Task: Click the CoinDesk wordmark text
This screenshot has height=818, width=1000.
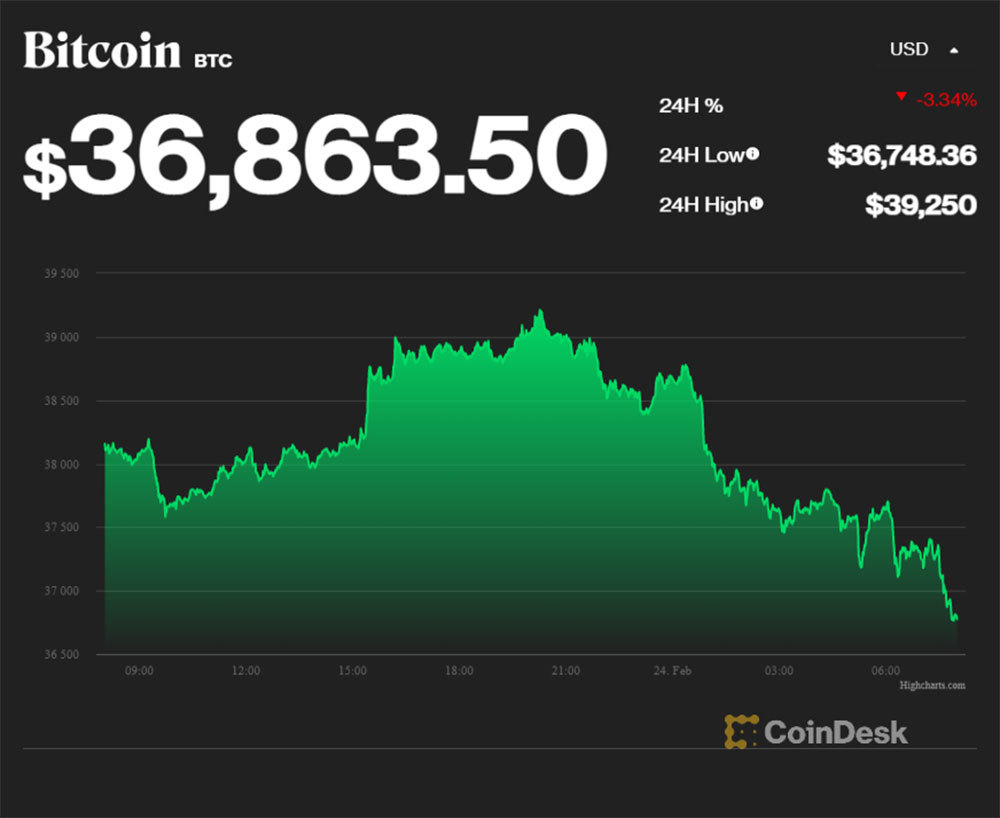Action: click(836, 732)
